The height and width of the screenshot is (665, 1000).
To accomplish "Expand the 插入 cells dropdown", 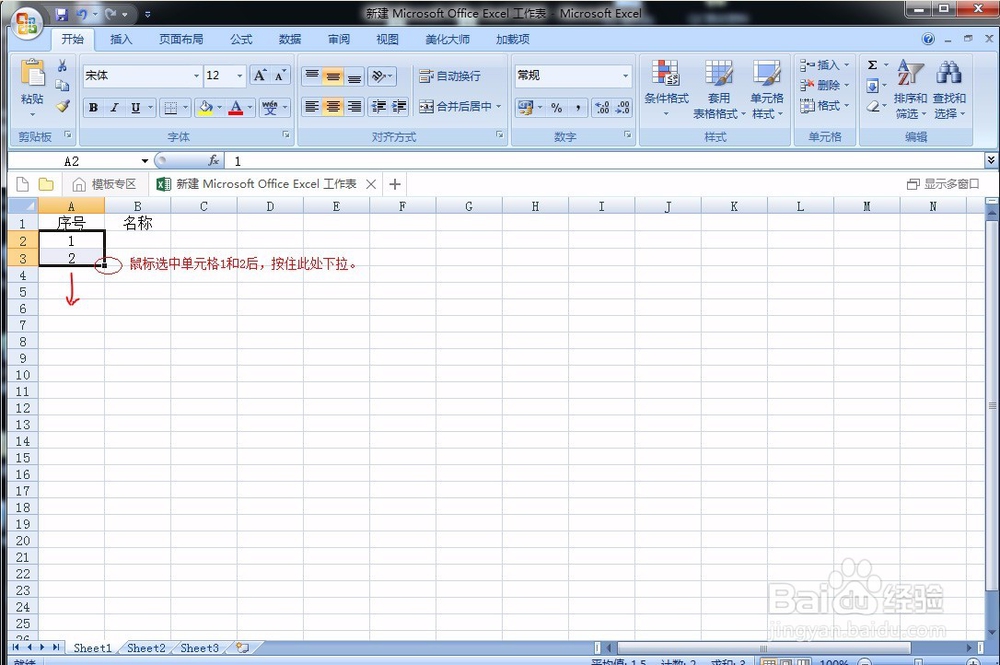I will (846, 65).
